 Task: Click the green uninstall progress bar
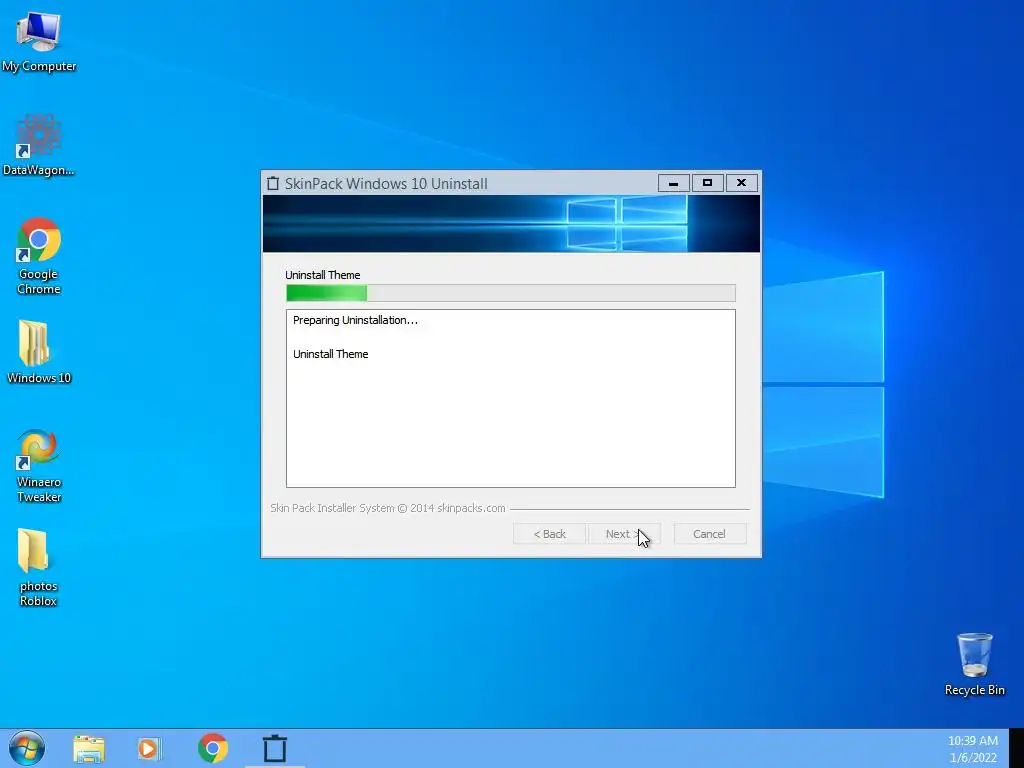click(511, 293)
